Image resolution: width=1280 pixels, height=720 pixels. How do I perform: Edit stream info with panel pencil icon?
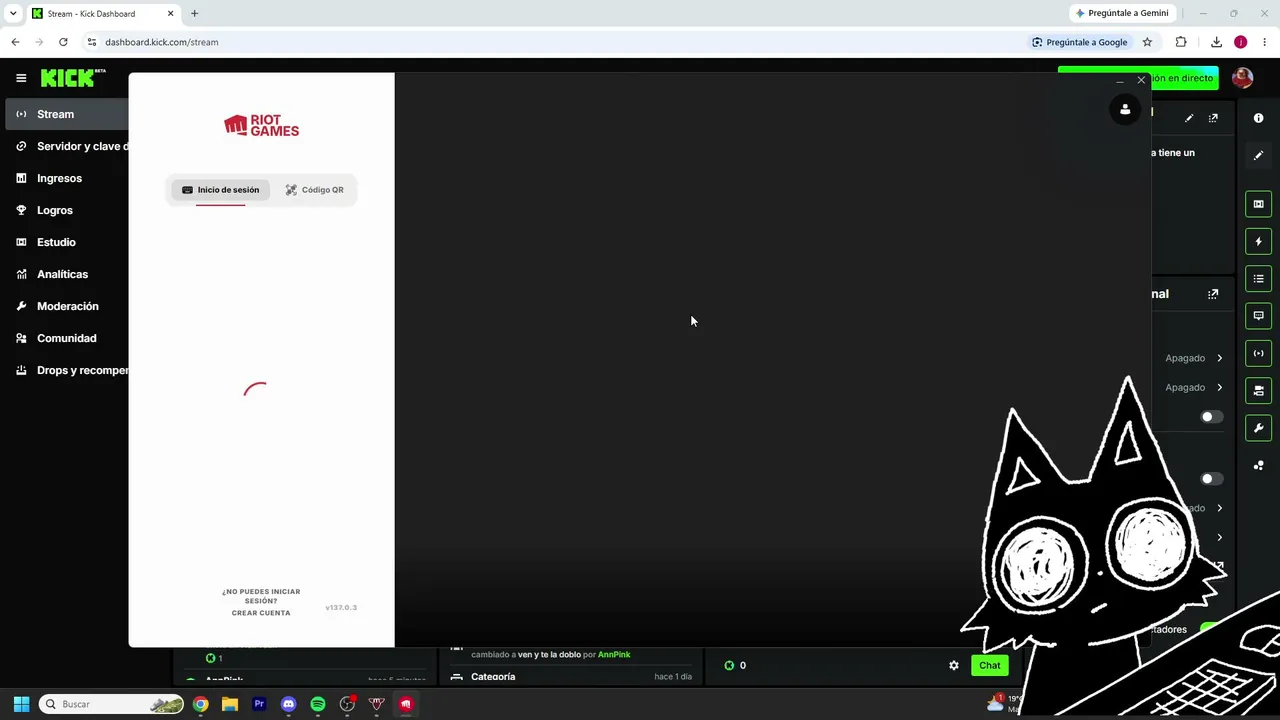click(x=1189, y=118)
